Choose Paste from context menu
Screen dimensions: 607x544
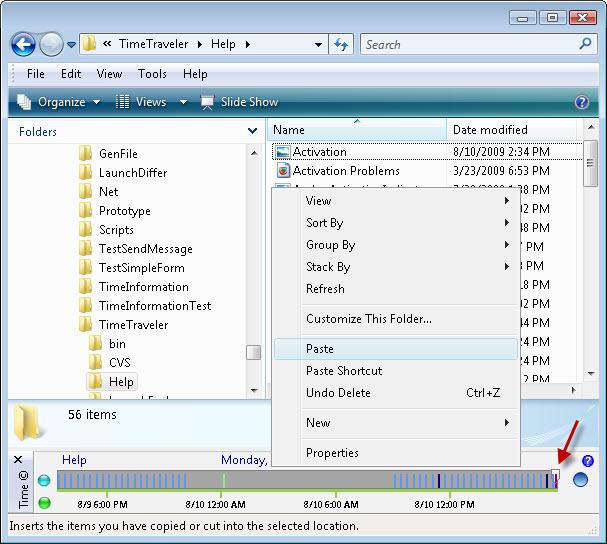pyautogui.click(x=396, y=348)
